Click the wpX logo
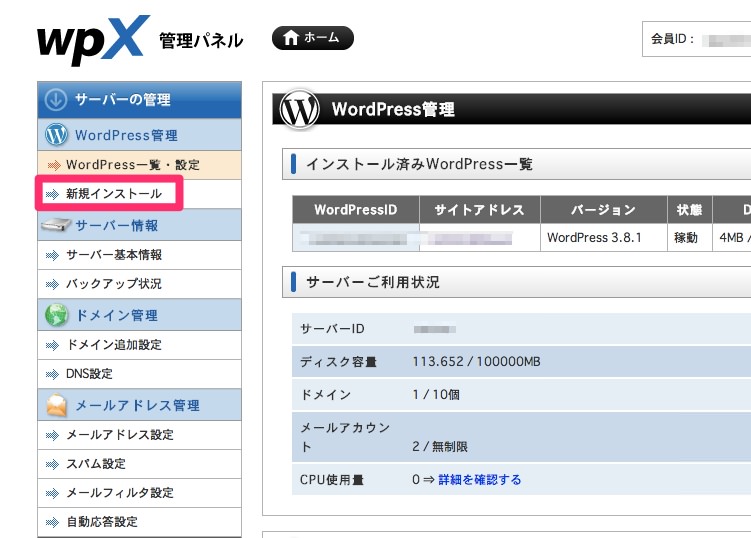Viewport: 751px width, 538px height. (93, 40)
